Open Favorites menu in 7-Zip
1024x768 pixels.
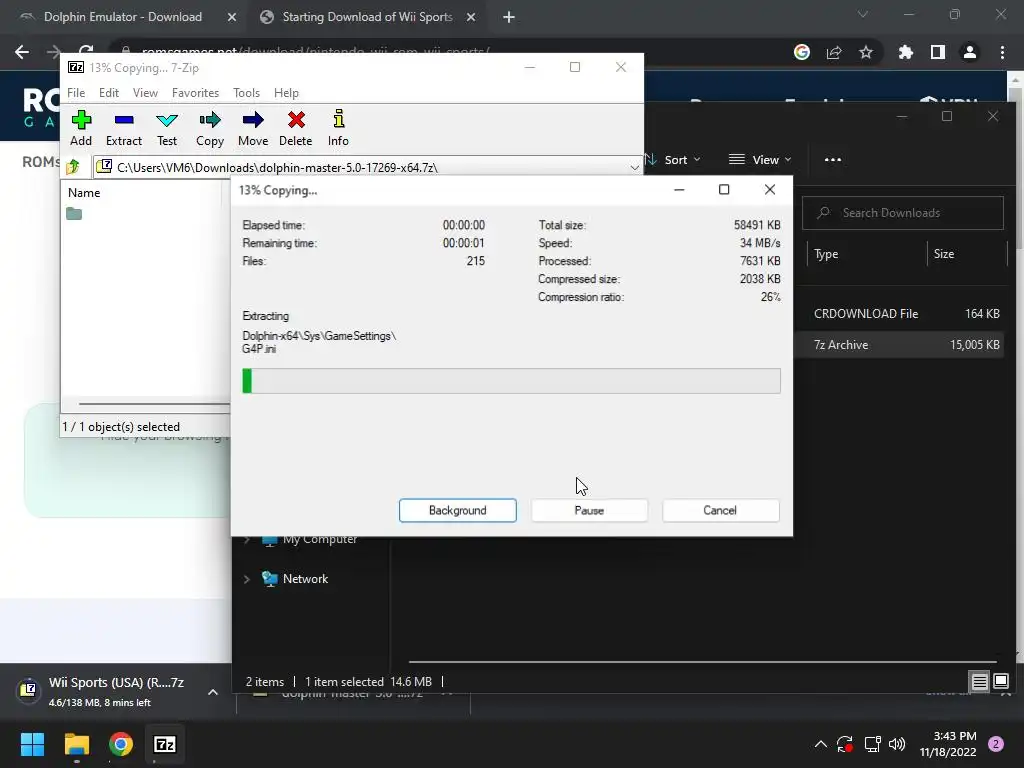[x=195, y=93]
